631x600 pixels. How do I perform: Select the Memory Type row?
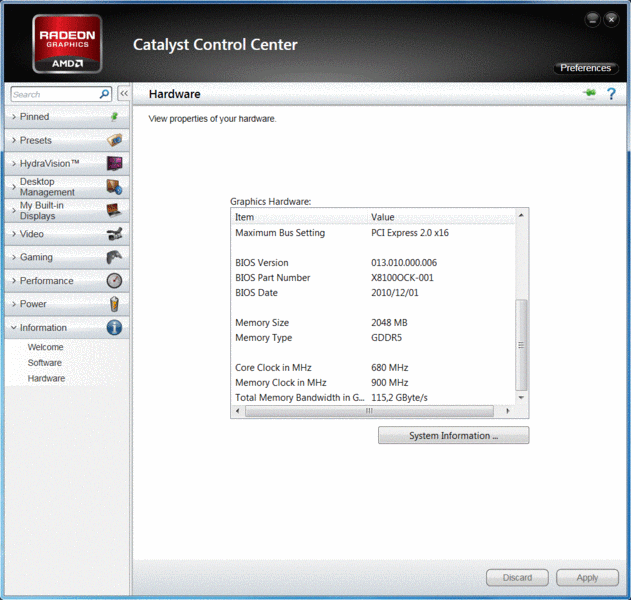373,337
